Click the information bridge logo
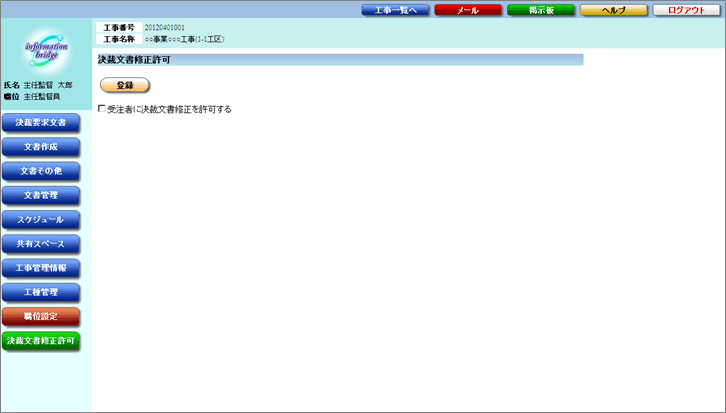Viewport: 726px width, 413px height. pyautogui.click(x=45, y=54)
